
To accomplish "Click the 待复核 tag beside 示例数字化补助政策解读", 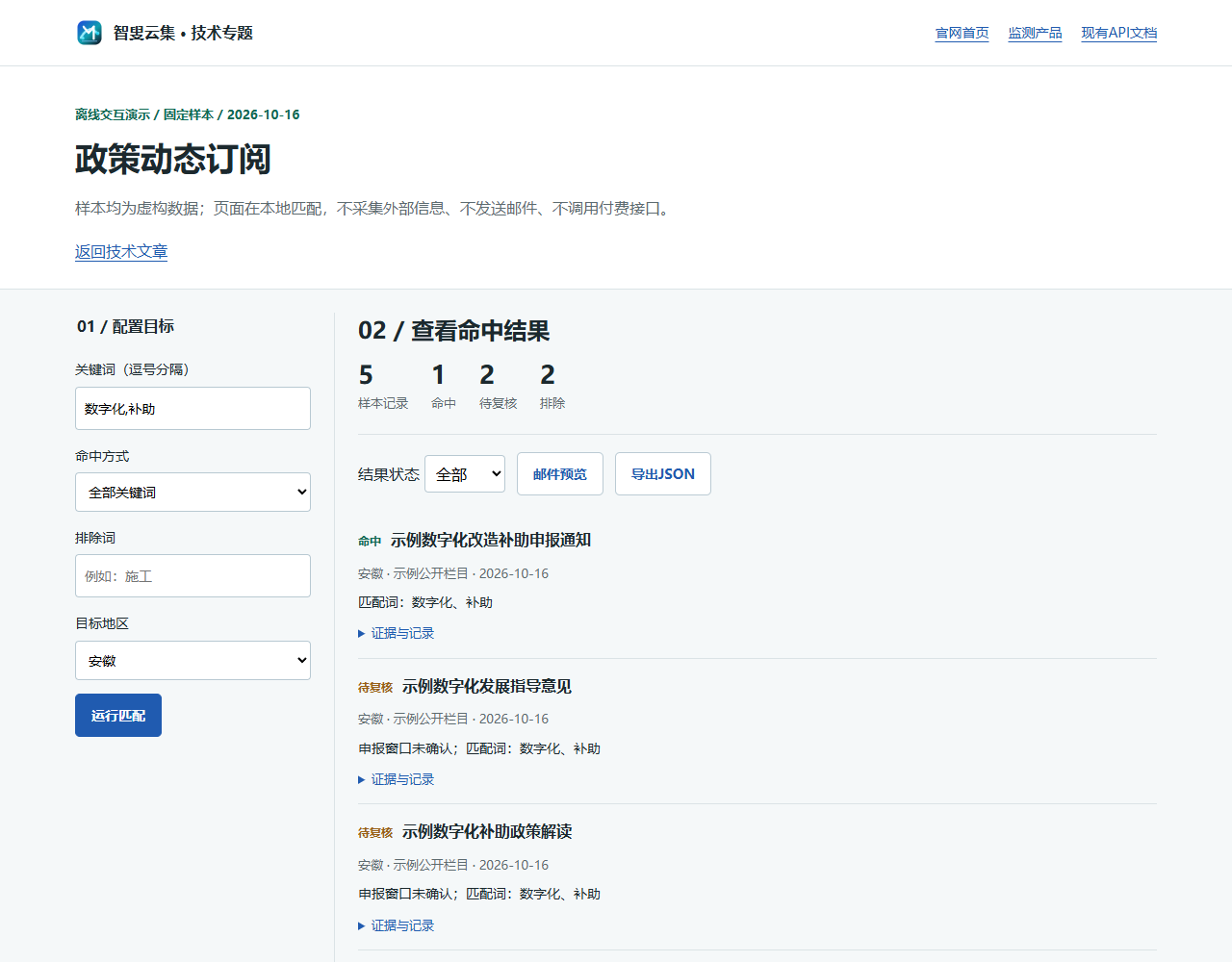I will (375, 833).
